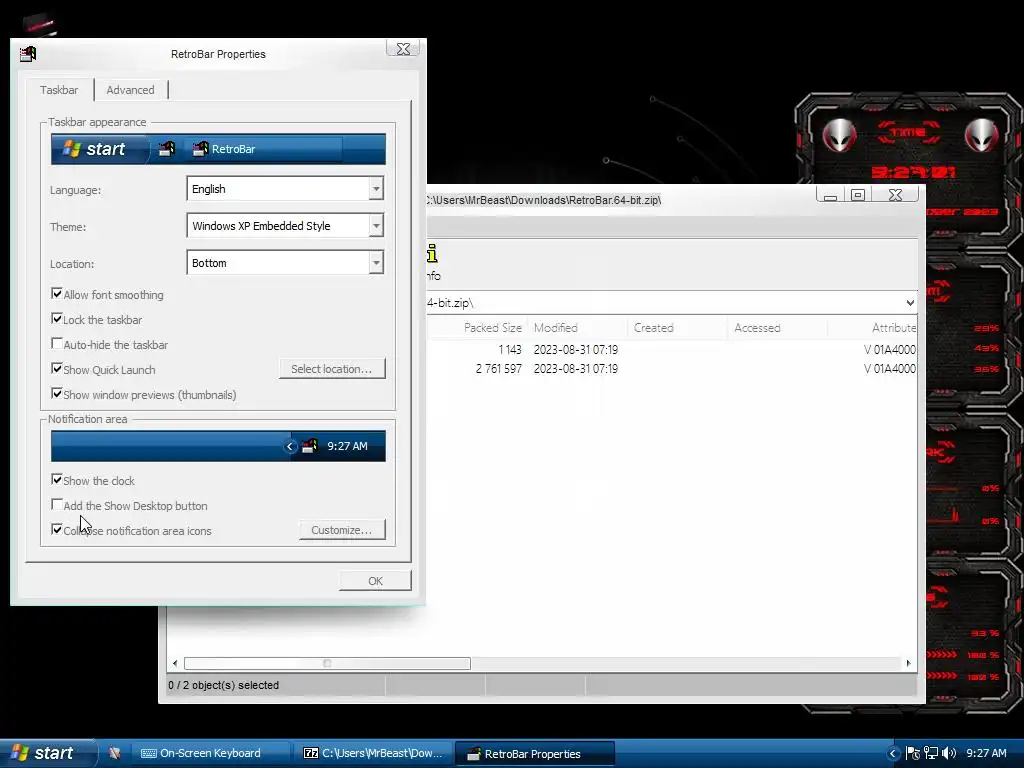Viewport: 1024px width, 768px height.
Task: Click the RetroBar Properties taskbar button
Action: point(534,754)
